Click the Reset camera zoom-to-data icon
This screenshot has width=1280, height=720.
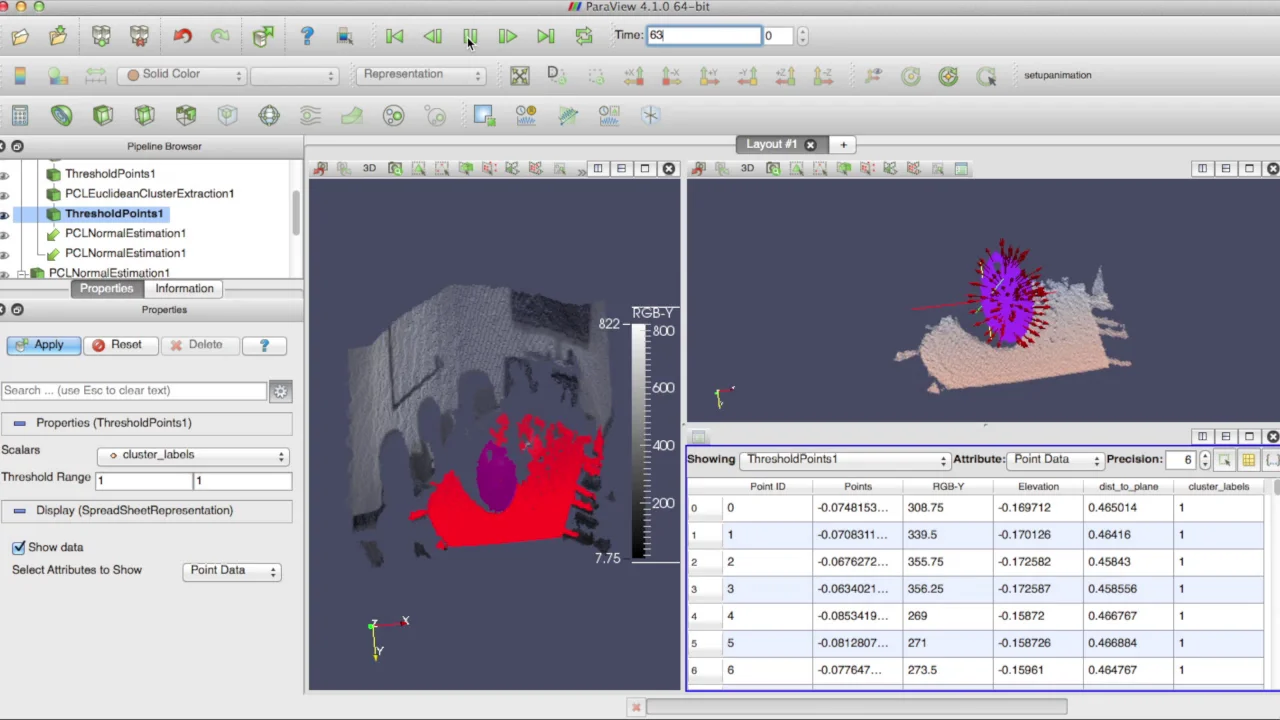point(520,76)
